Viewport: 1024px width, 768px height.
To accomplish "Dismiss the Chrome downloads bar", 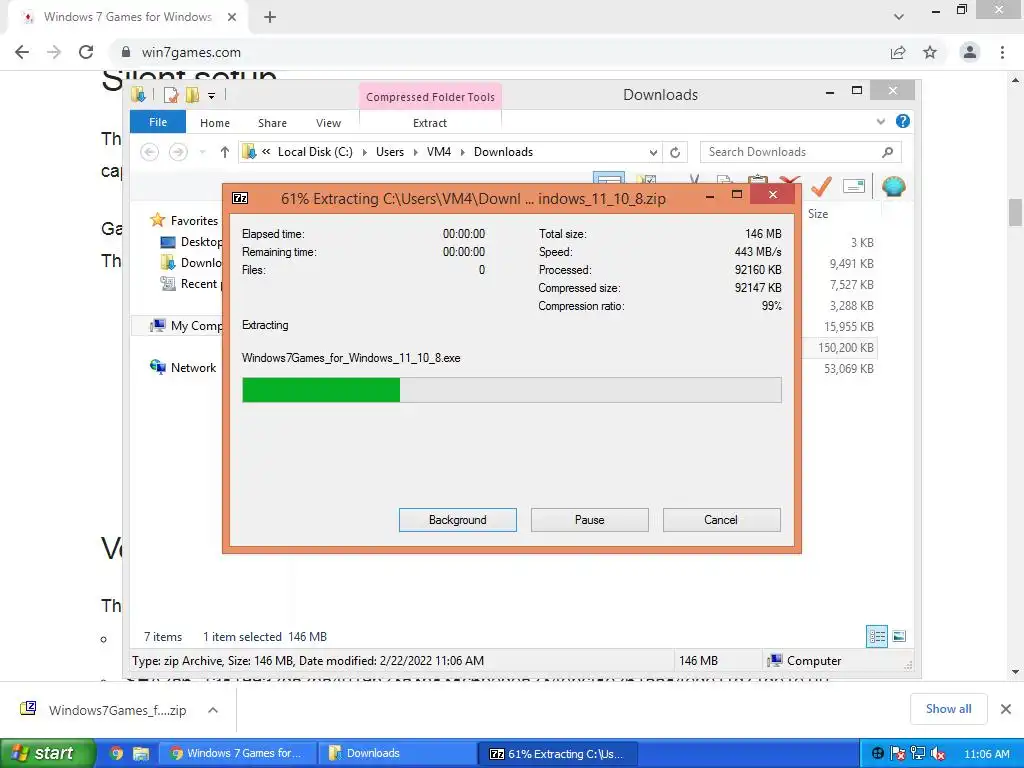I will pyautogui.click(x=1006, y=709).
